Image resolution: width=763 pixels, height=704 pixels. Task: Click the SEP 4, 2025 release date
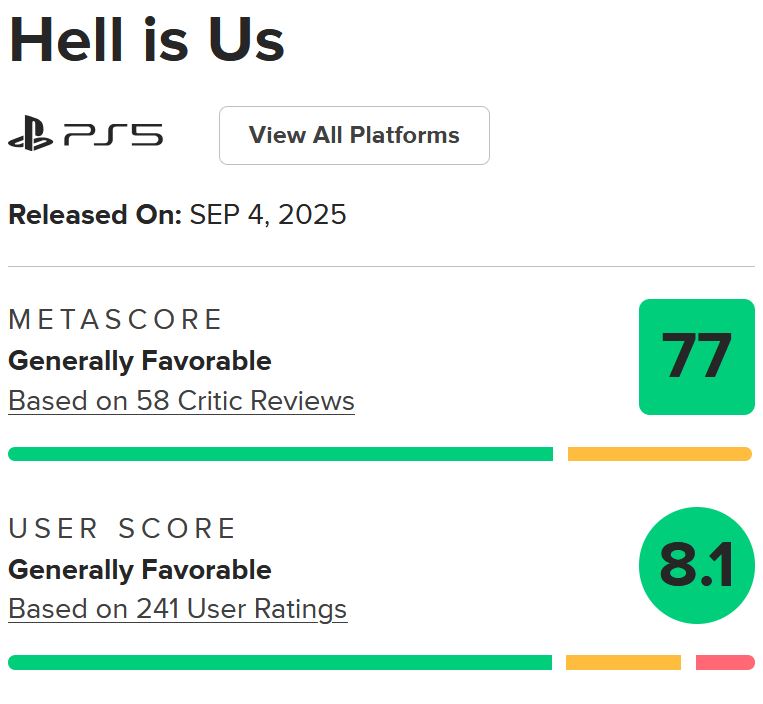pos(268,214)
